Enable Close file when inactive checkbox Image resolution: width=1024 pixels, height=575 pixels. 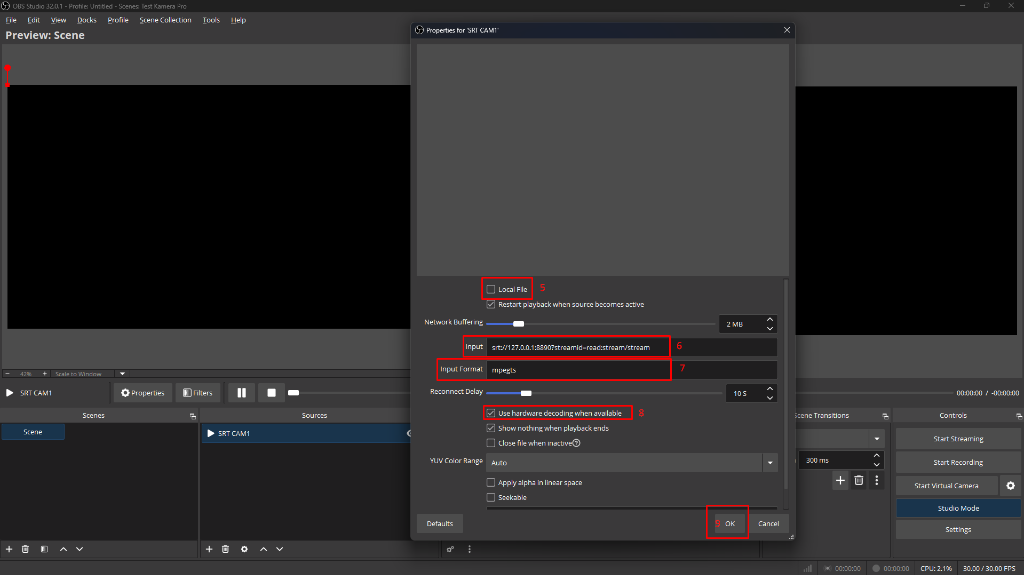491,443
